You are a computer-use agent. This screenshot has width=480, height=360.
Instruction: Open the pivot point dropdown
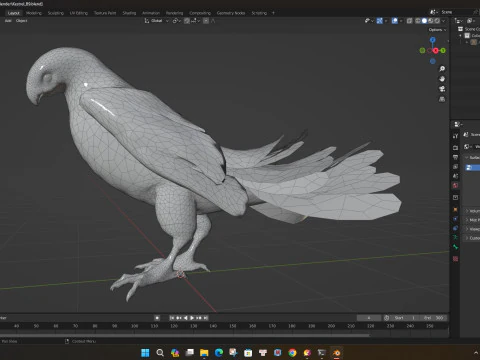(177, 21)
